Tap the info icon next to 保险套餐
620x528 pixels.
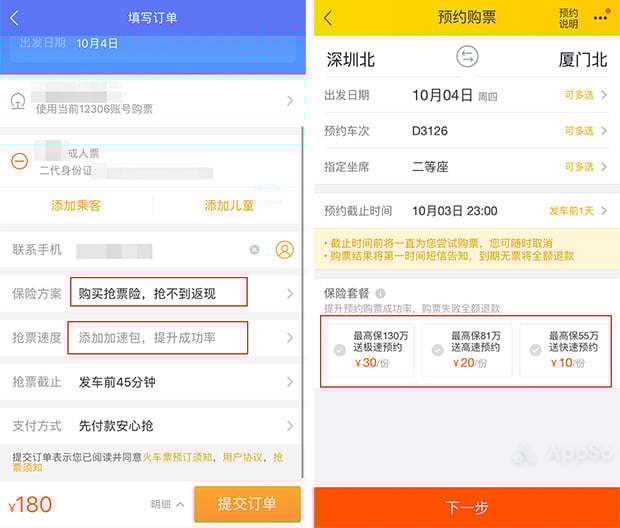tap(380, 293)
